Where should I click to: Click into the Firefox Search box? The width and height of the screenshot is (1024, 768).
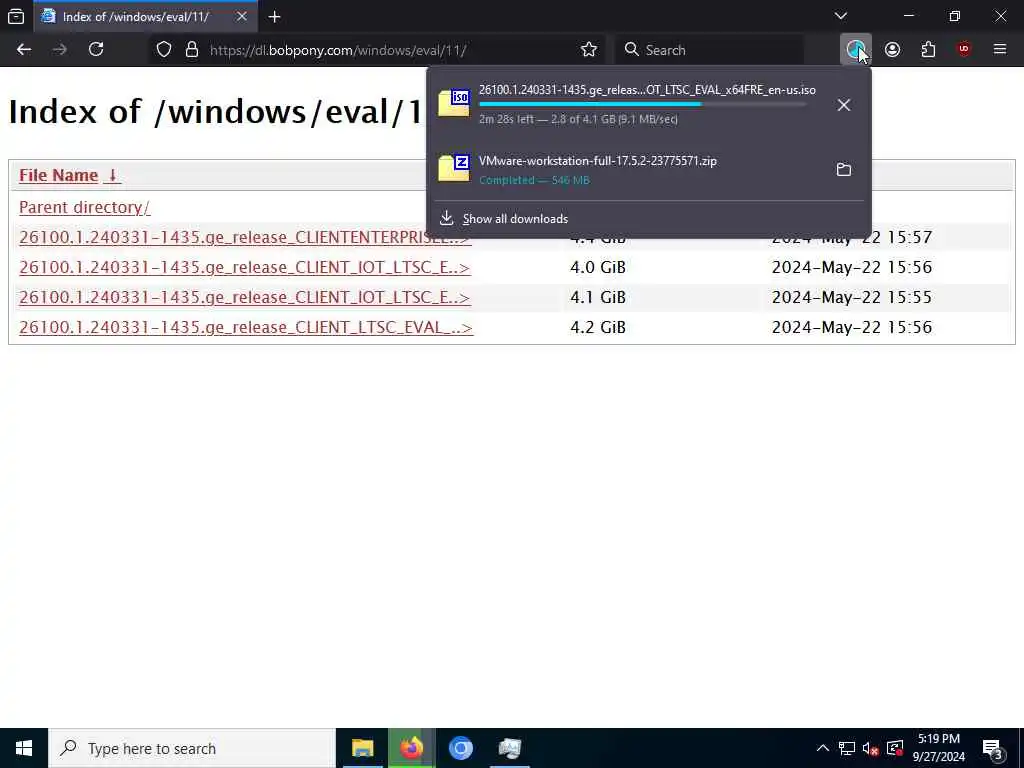[711, 50]
